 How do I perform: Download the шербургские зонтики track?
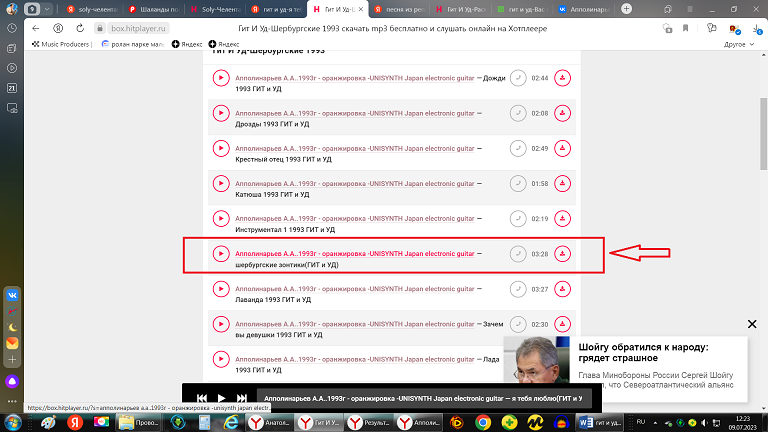[562, 254]
